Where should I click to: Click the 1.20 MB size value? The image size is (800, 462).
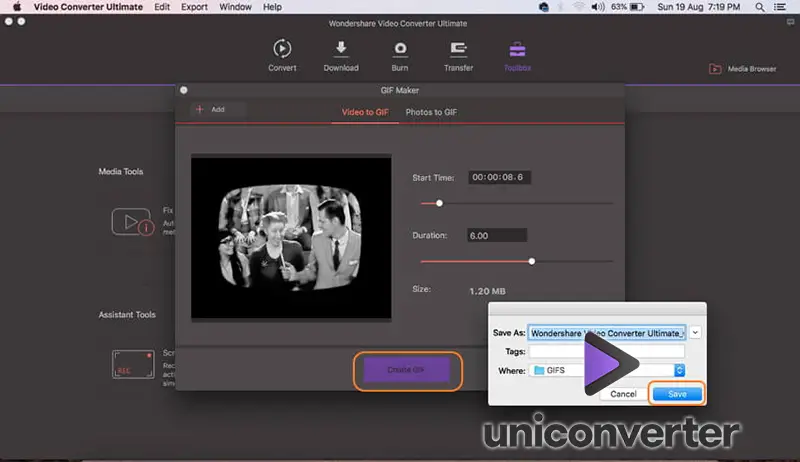(x=487, y=291)
